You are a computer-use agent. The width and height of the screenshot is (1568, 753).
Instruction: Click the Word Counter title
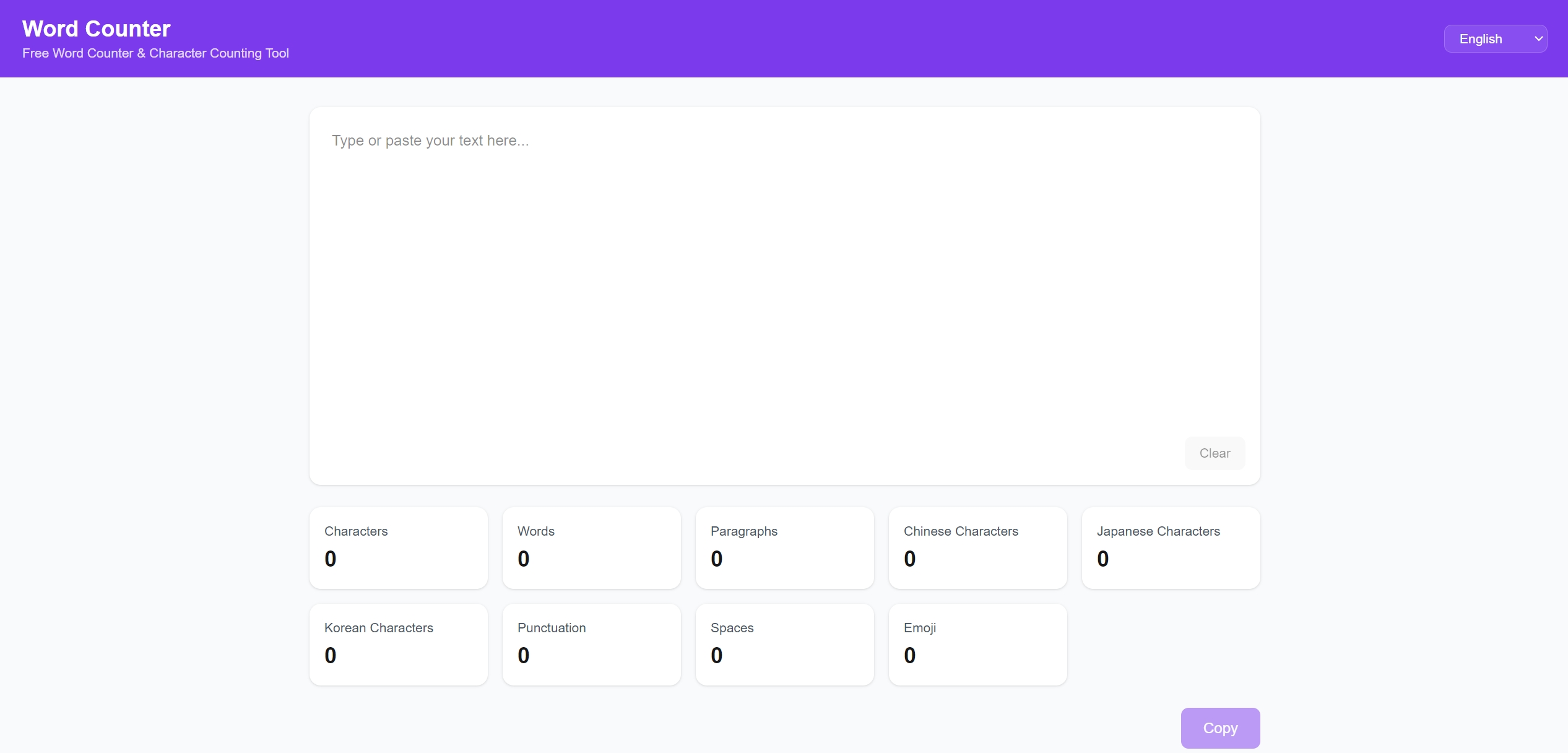click(96, 28)
